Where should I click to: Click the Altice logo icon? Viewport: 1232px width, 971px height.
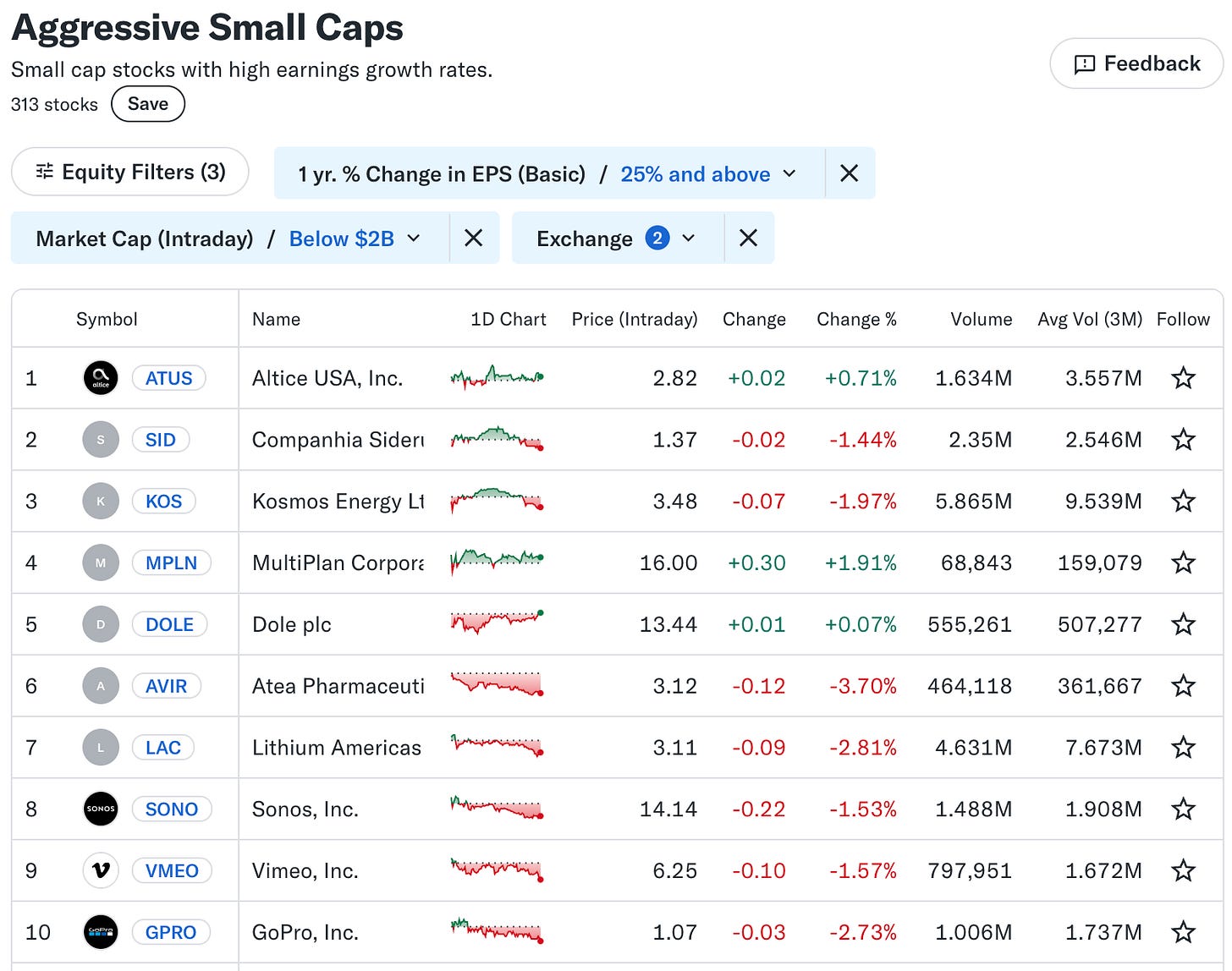tap(101, 378)
